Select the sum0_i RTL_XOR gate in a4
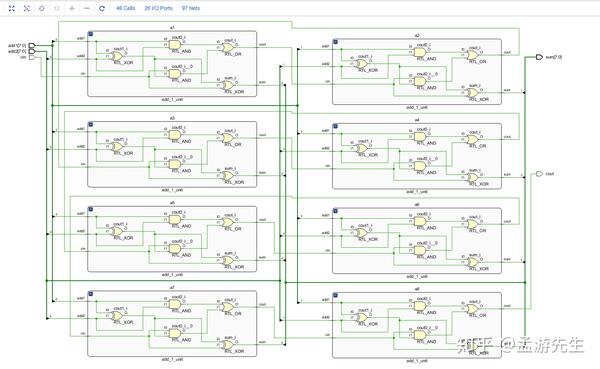The width and height of the screenshot is (600, 369). (x=473, y=178)
